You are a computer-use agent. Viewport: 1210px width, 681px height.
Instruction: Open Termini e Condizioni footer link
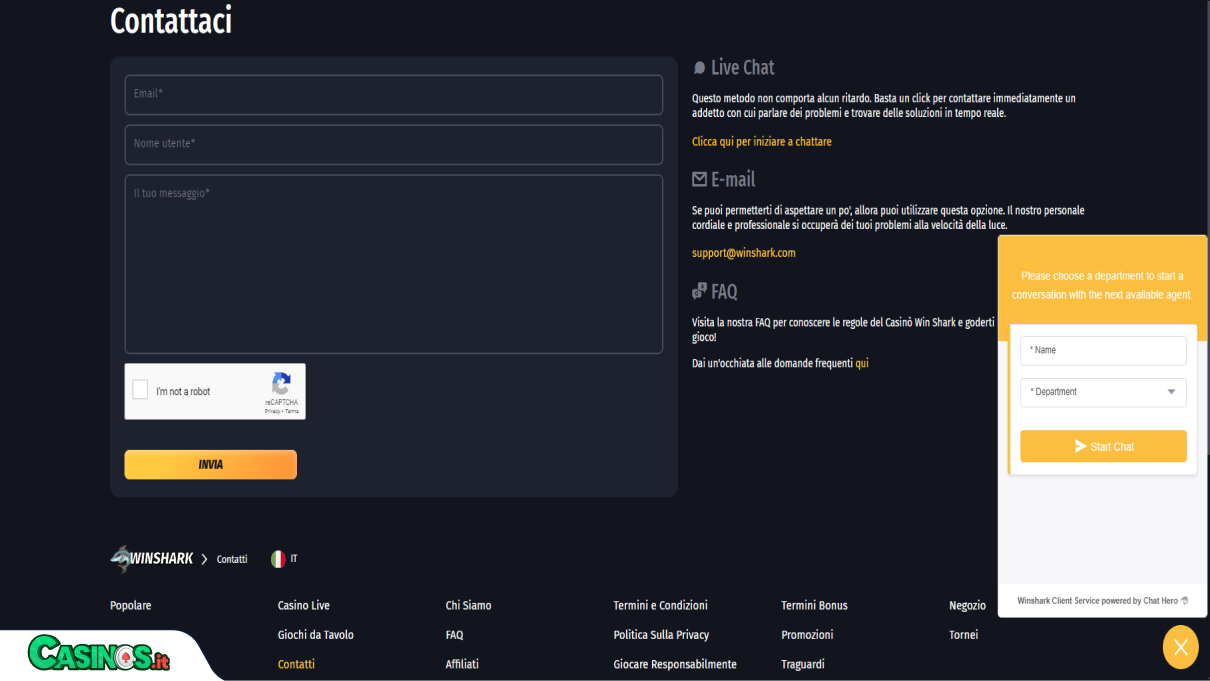click(x=660, y=605)
